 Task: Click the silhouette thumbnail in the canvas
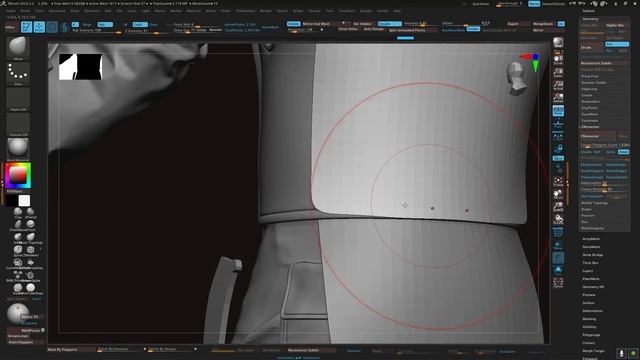[80, 67]
